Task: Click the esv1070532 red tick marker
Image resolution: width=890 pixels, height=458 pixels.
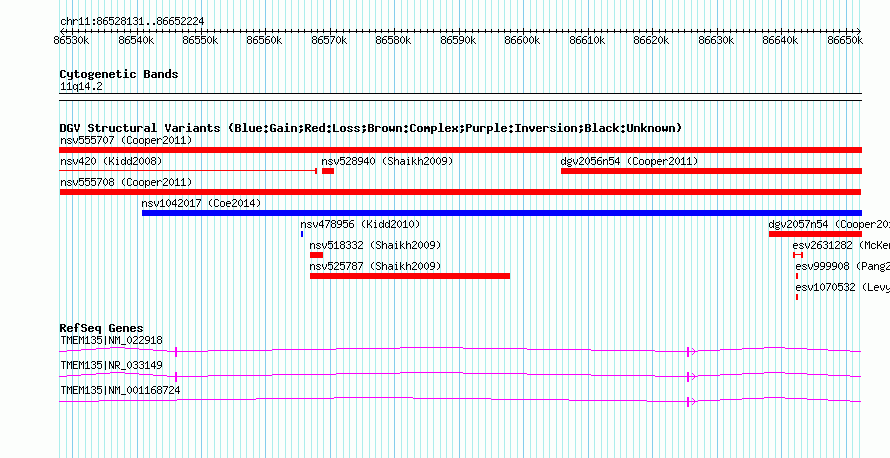Action: (x=797, y=297)
